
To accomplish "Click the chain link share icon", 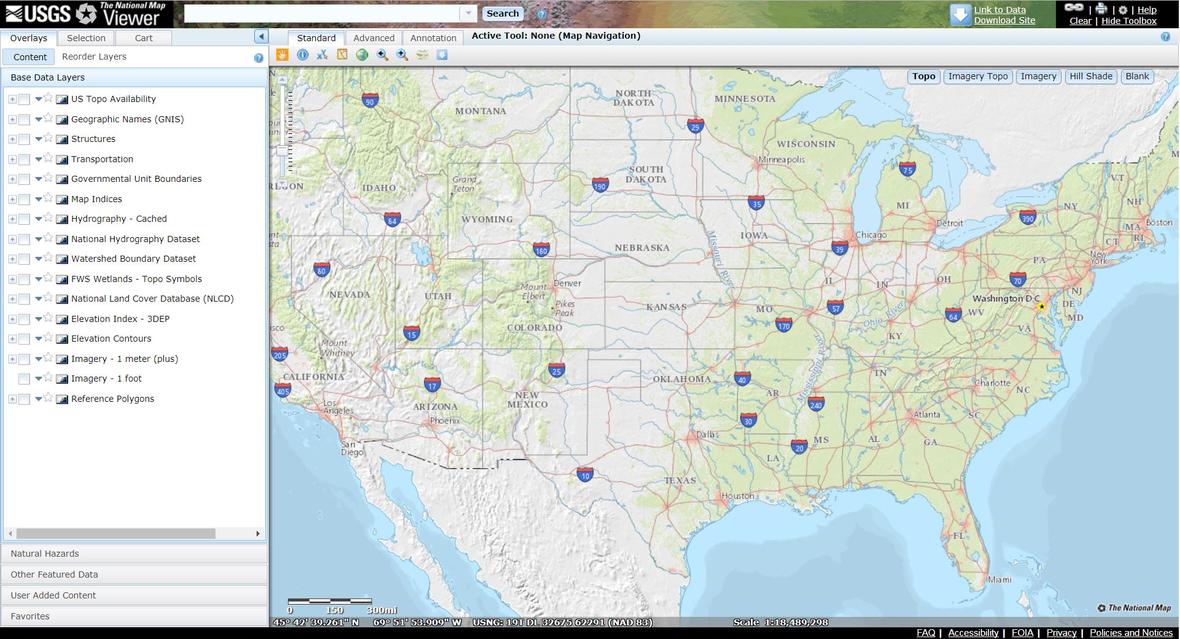I will coord(1074,8).
